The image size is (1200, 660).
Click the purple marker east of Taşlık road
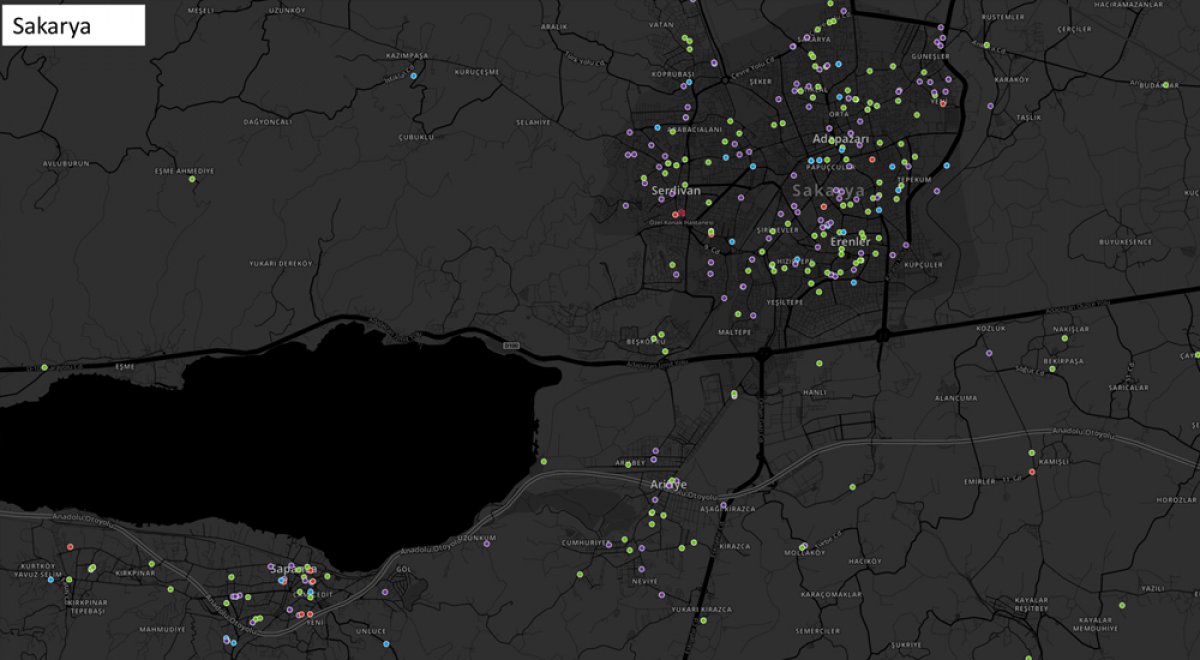tap(990, 105)
